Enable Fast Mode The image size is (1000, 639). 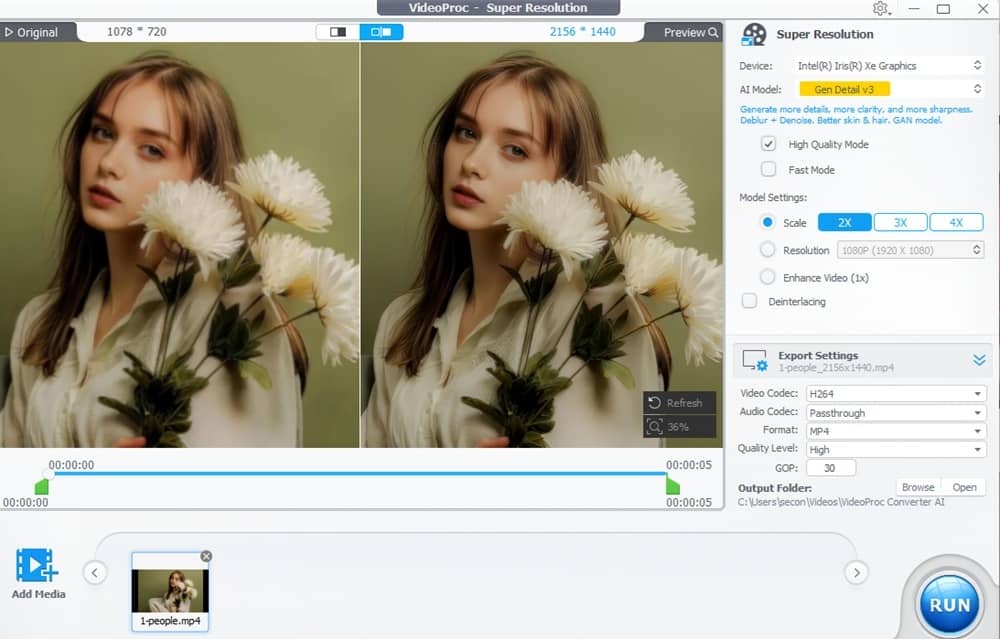click(768, 168)
